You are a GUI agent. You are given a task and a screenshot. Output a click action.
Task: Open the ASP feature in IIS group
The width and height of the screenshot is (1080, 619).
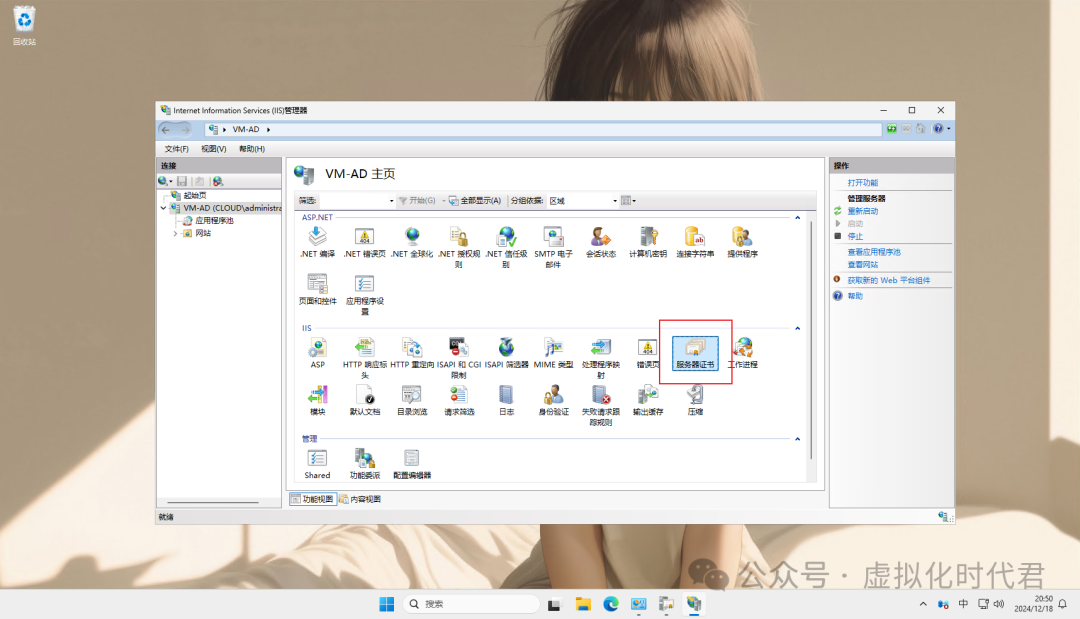(x=318, y=353)
